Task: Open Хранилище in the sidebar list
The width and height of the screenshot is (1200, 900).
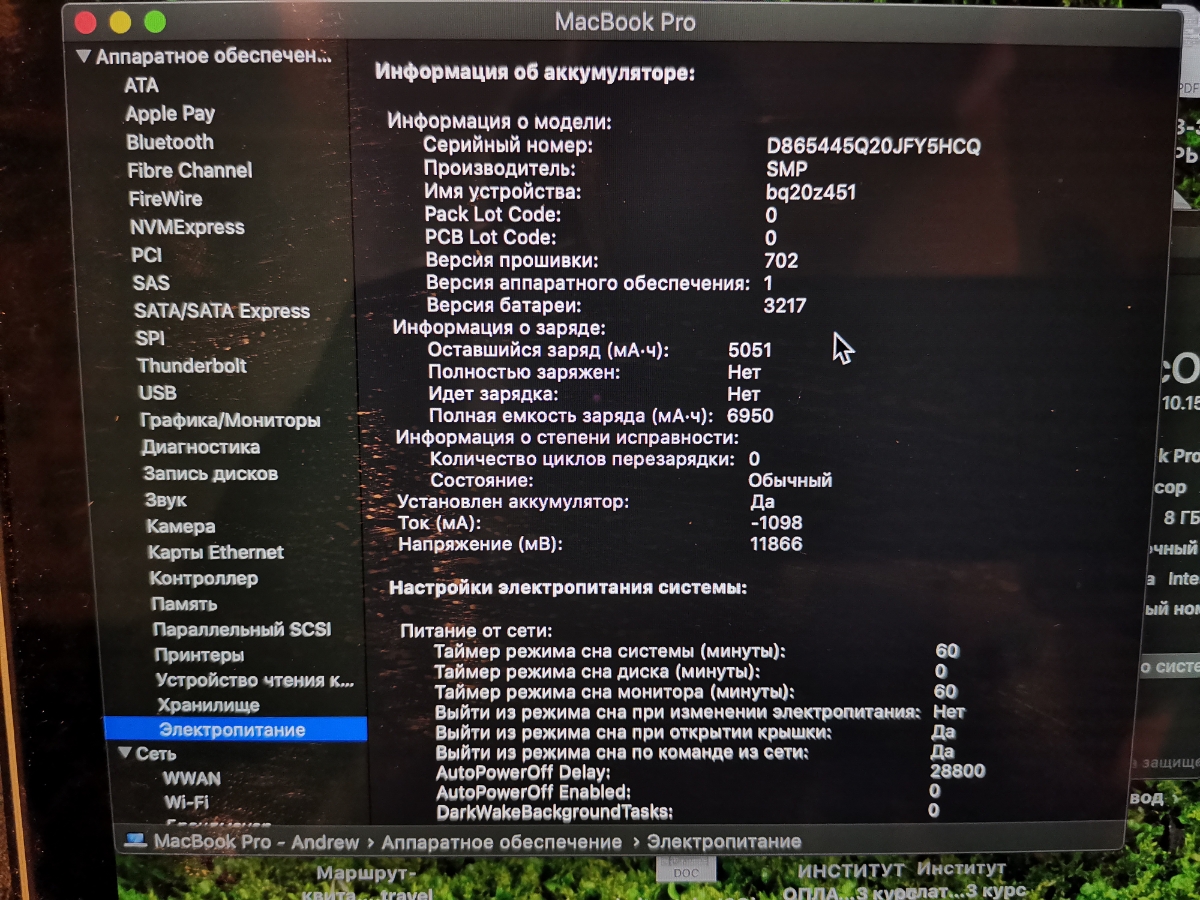Action: point(208,705)
